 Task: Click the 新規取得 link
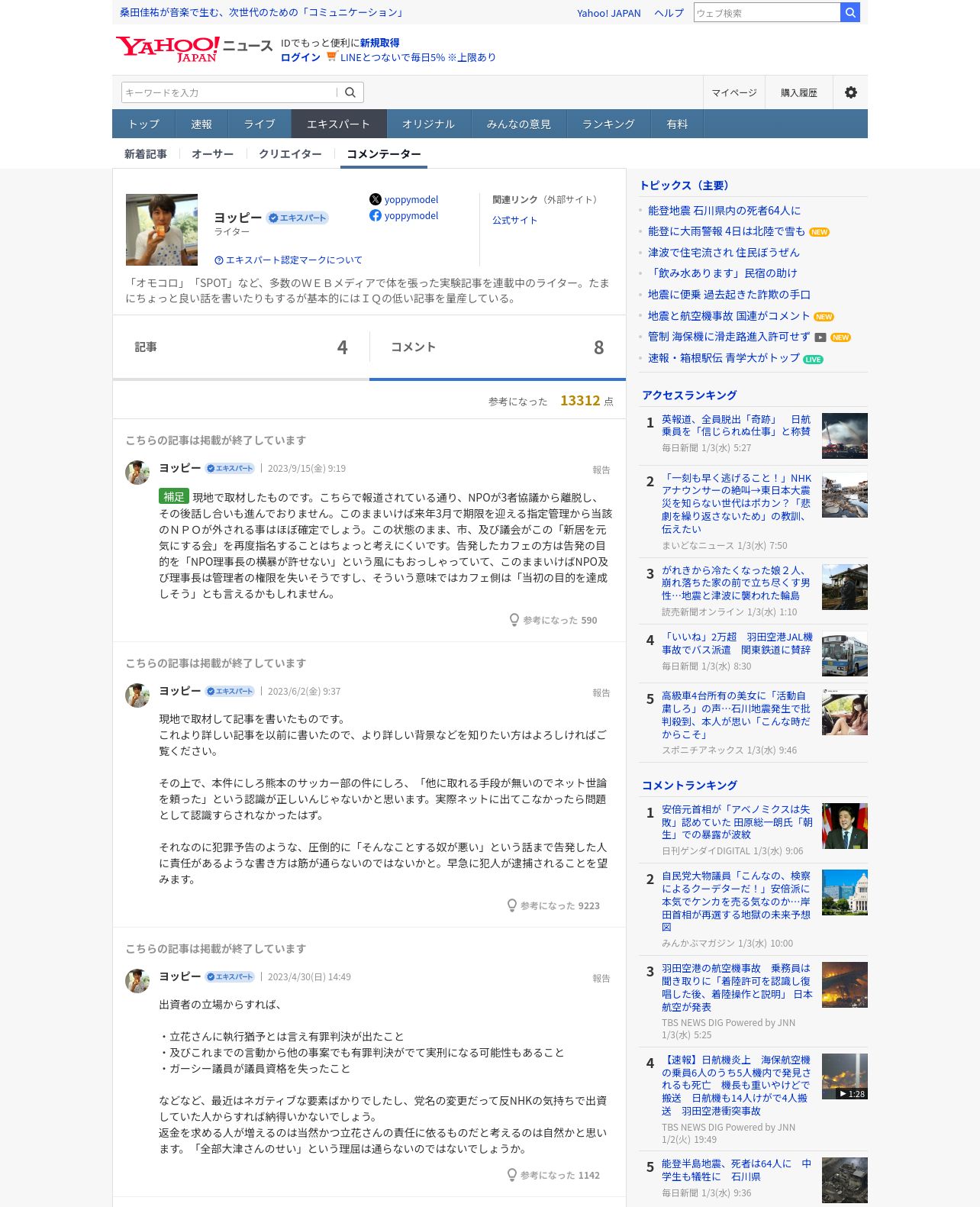tap(380, 43)
